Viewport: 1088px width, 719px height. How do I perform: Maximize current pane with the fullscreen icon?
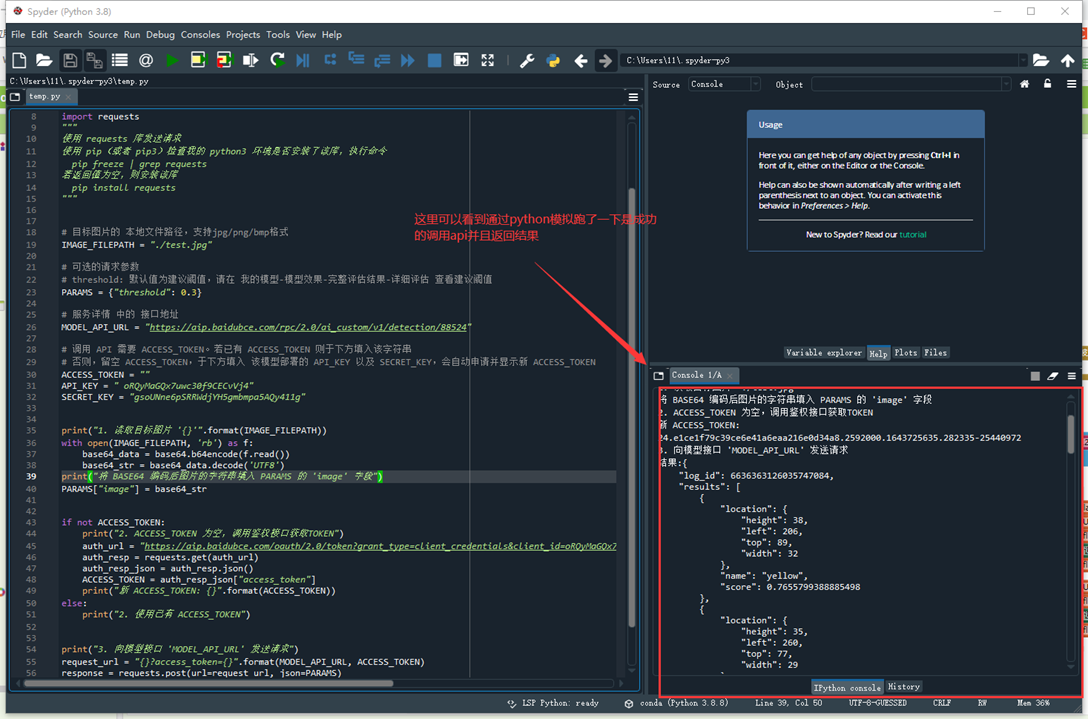(487, 60)
